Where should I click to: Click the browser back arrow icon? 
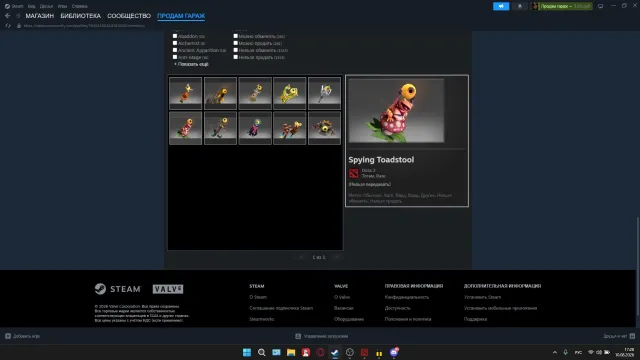[8, 16]
